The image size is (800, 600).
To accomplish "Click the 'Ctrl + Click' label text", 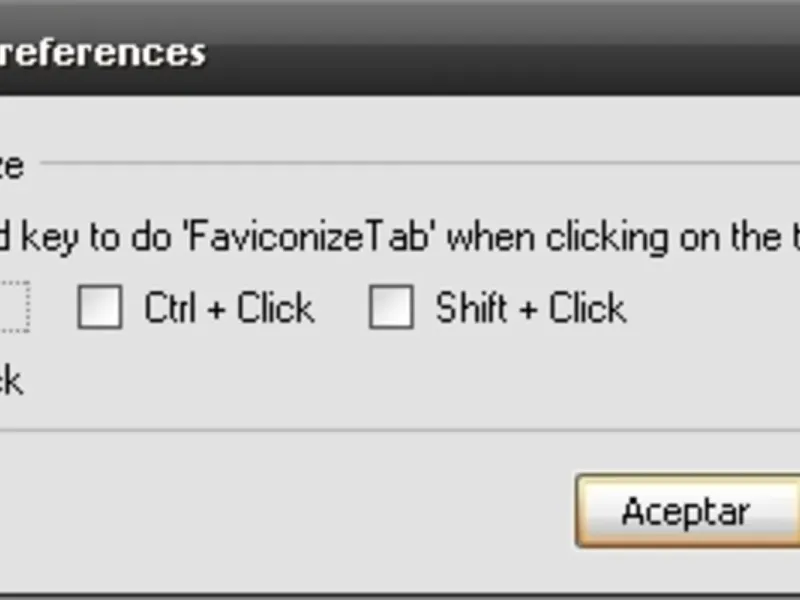I will pyautogui.click(x=229, y=308).
